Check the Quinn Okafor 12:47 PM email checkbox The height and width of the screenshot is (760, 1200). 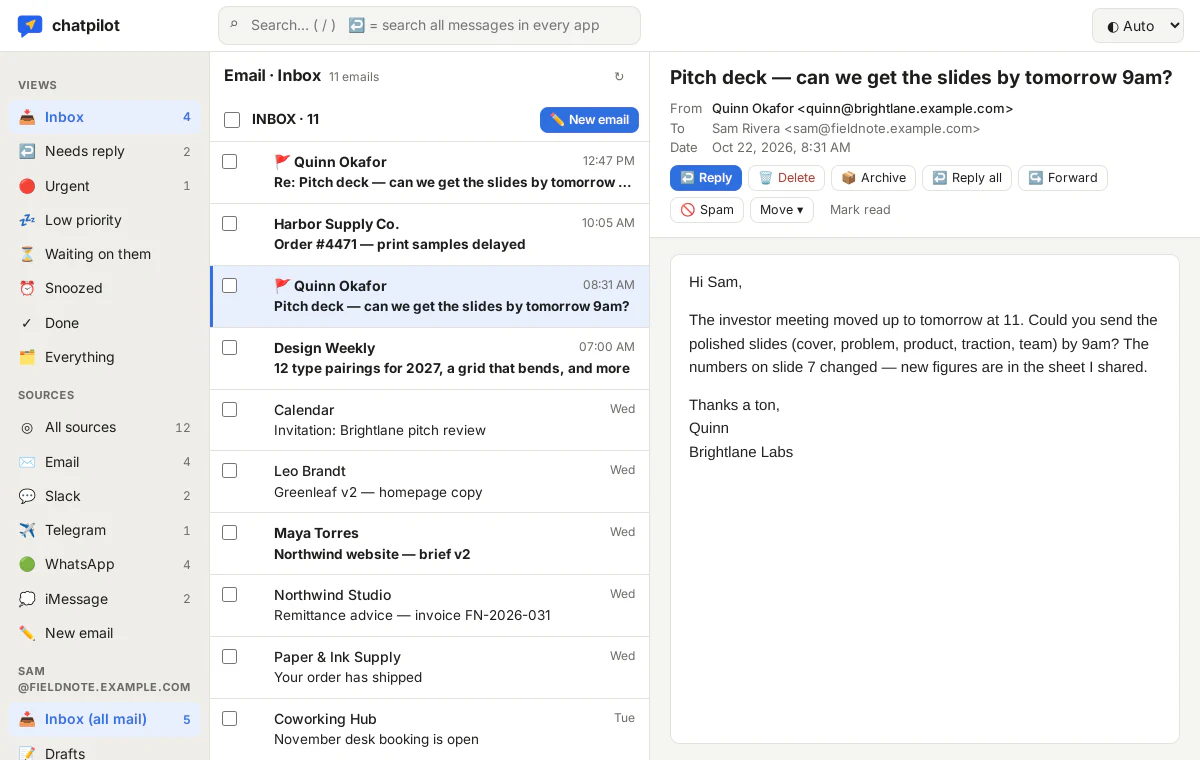(229, 161)
